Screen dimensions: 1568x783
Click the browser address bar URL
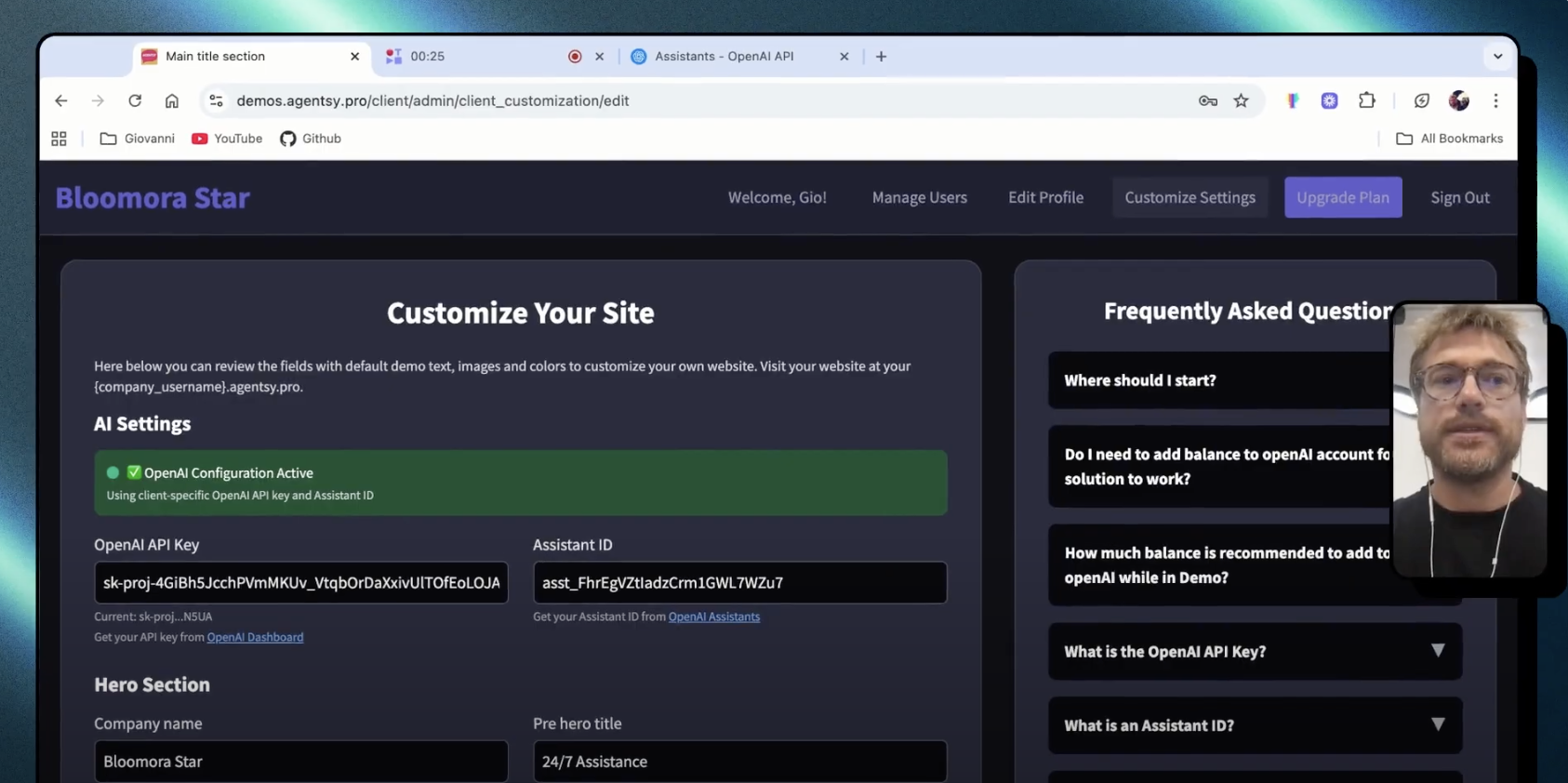[432, 100]
